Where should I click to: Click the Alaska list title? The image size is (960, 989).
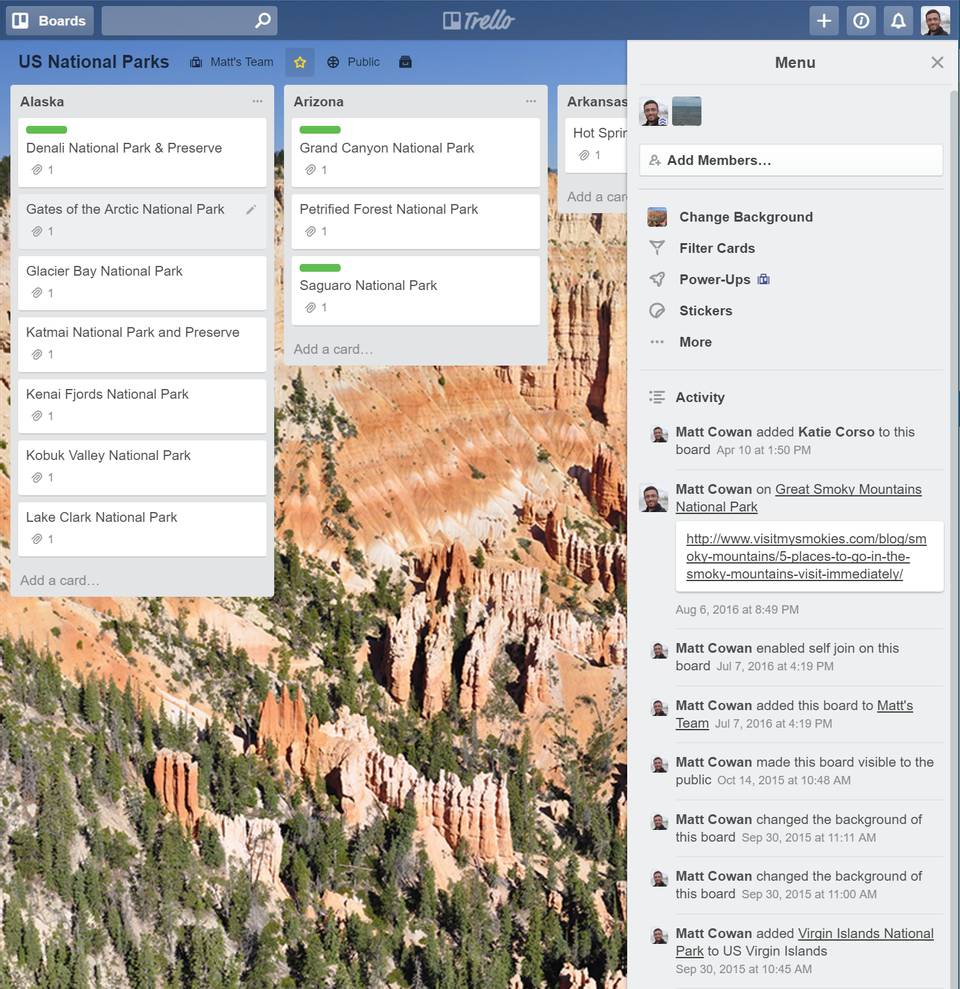[42, 102]
